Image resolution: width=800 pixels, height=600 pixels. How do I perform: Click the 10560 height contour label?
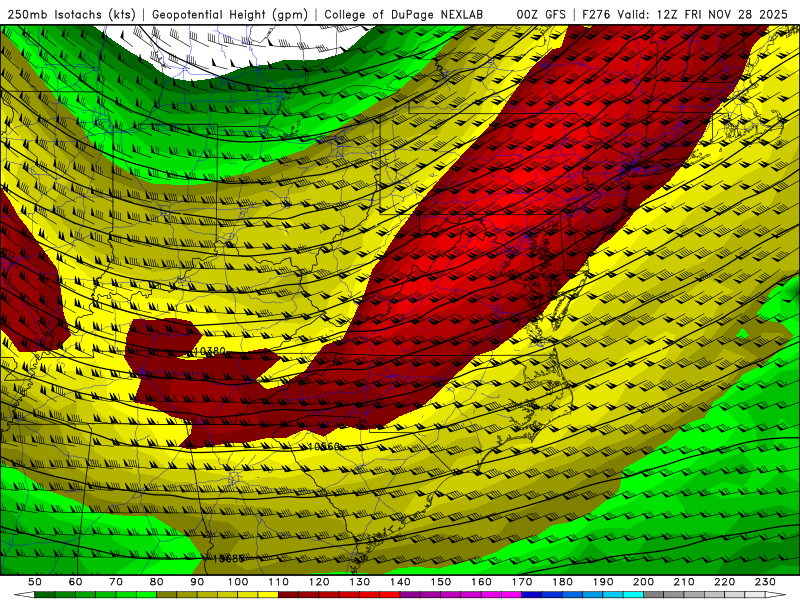click(x=324, y=447)
